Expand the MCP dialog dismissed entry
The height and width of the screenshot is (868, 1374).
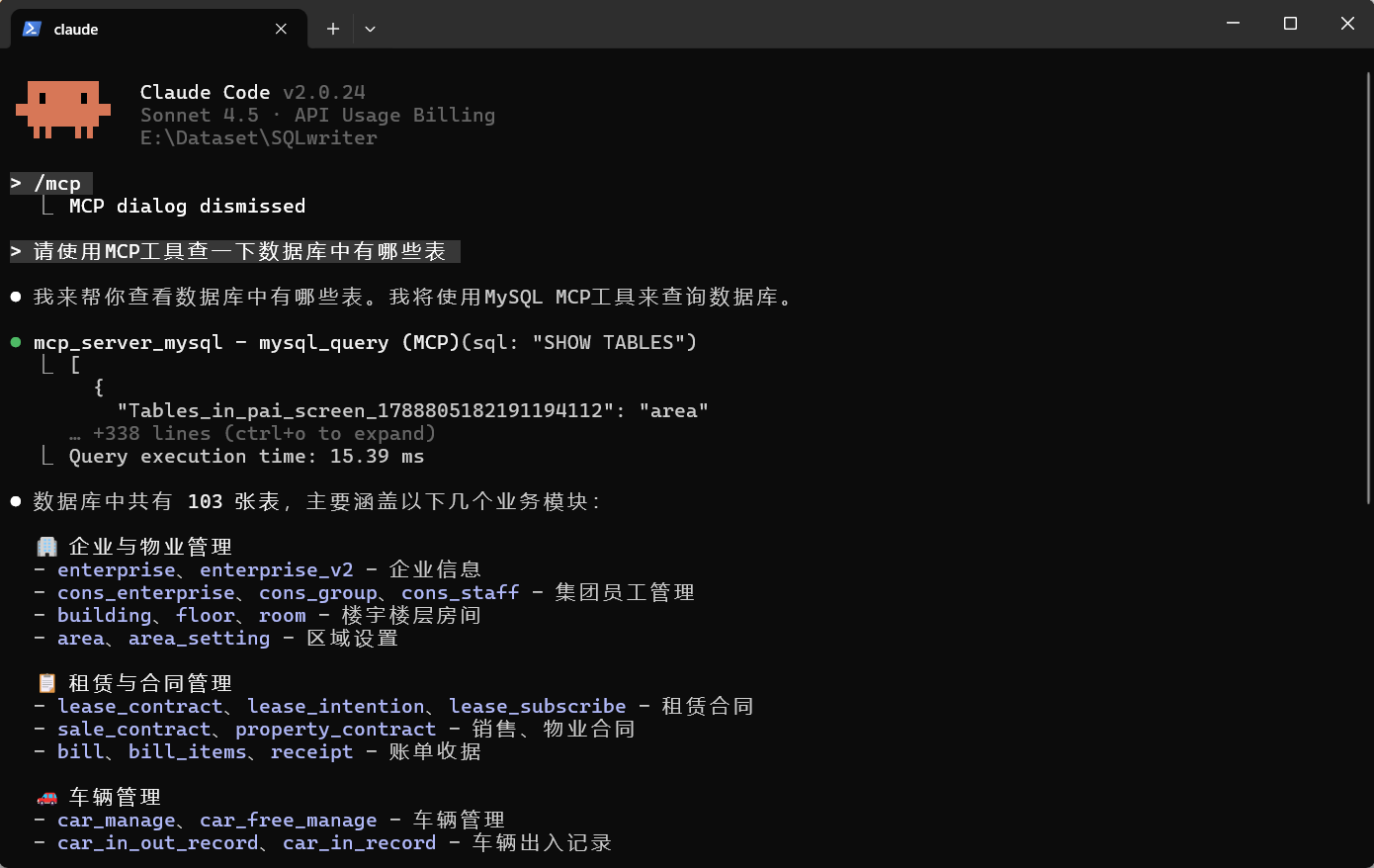coord(188,206)
